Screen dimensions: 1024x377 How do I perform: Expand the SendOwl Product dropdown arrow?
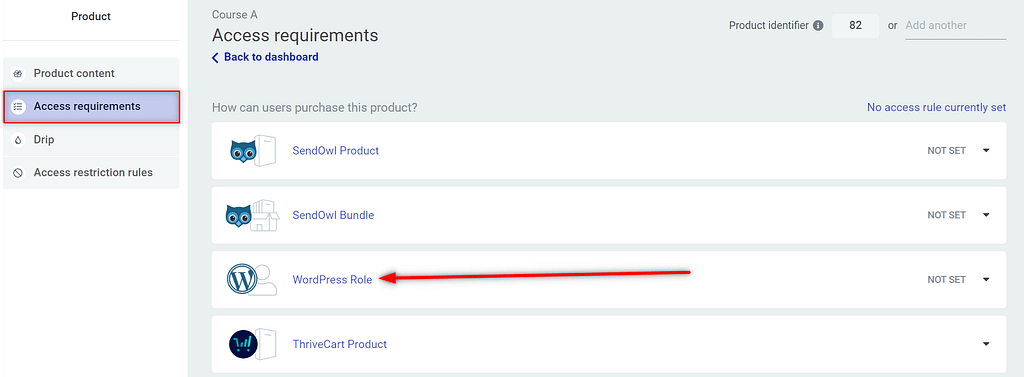tap(986, 150)
